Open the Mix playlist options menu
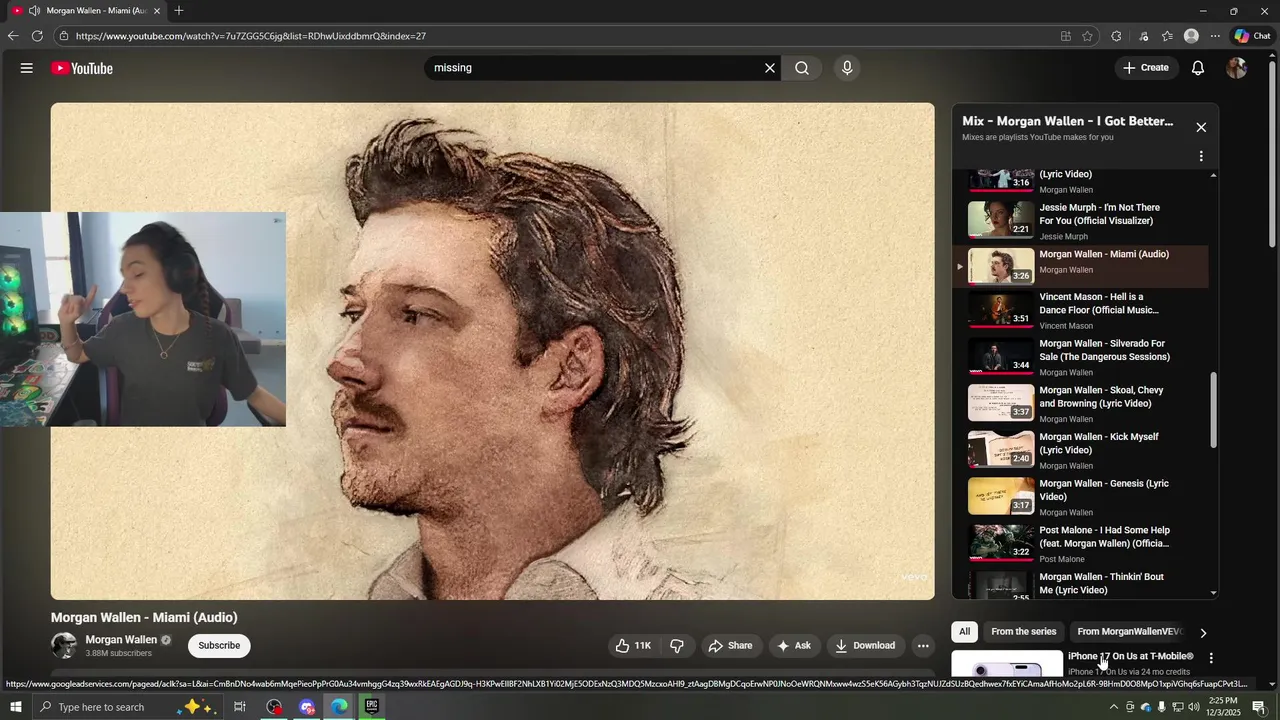Image resolution: width=1280 pixels, height=720 pixels. point(1201,156)
